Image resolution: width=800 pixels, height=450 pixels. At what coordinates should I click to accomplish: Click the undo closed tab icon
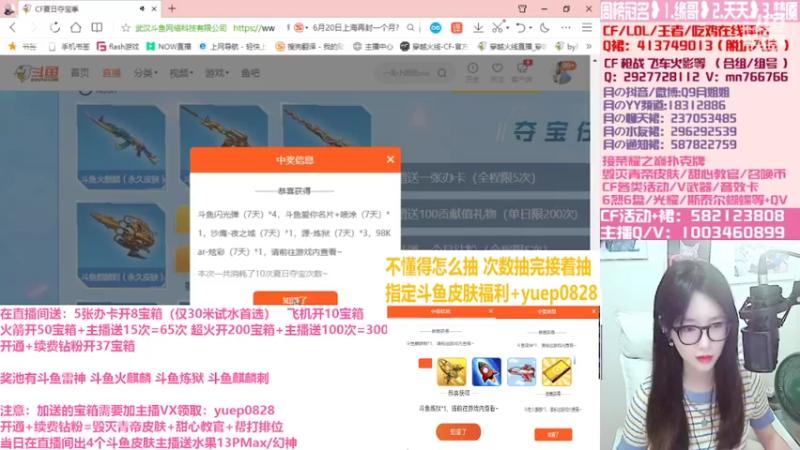pyautogui.click(x=520, y=28)
